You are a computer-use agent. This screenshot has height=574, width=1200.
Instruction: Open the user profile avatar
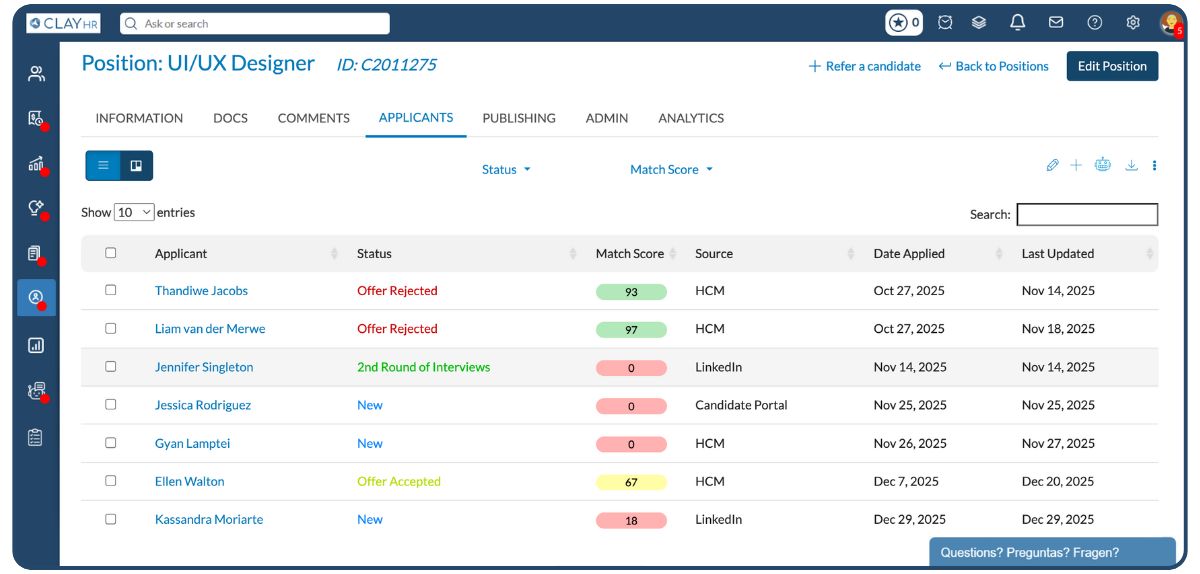[x=1171, y=23]
